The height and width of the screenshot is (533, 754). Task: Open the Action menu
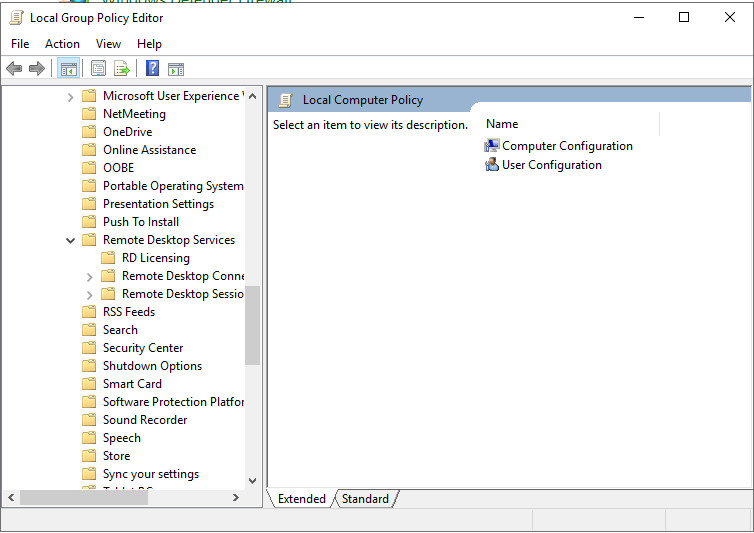point(62,44)
